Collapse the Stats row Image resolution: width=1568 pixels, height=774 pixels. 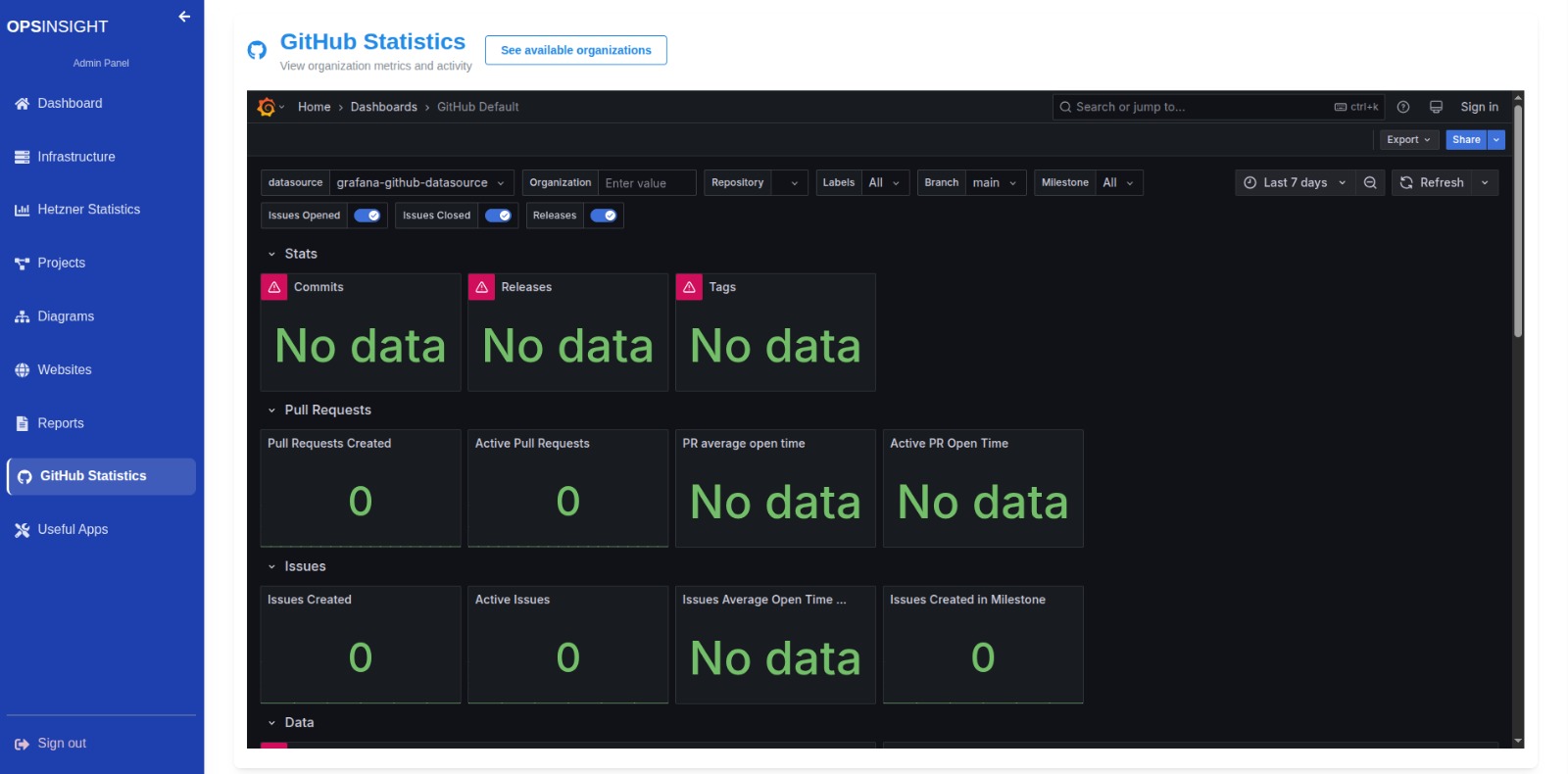click(292, 254)
